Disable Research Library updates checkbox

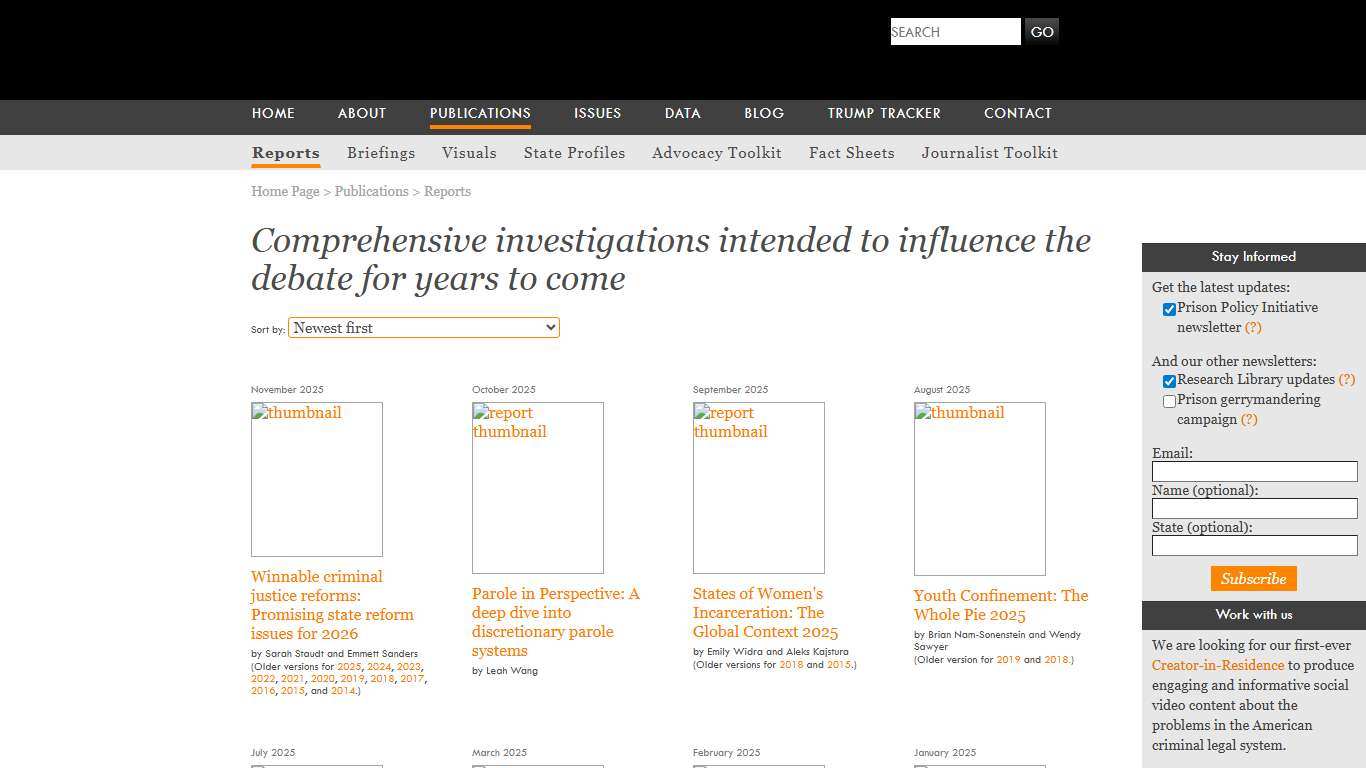[1169, 381]
